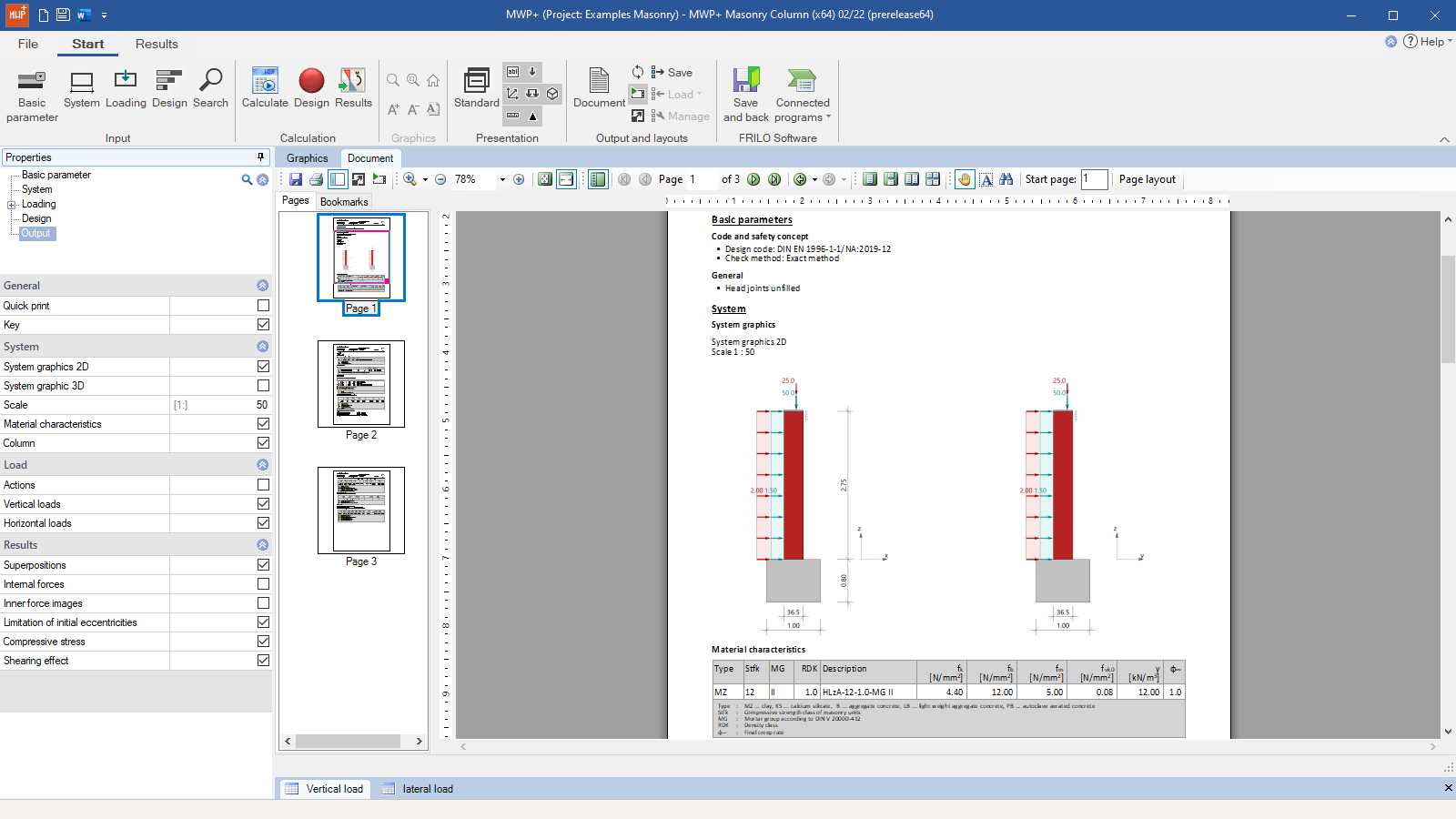Open find binoculars tool
This screenshot has height=819, width=1456.
point(1006,179)
